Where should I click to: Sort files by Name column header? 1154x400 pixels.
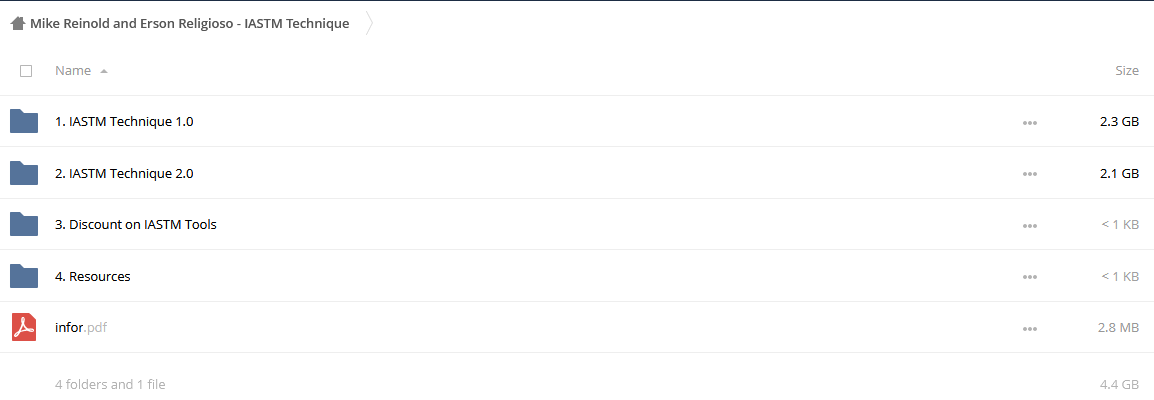(73, 71)
